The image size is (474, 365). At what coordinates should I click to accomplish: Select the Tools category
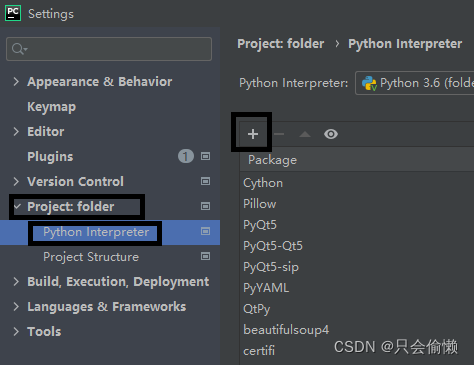(44, 332)
